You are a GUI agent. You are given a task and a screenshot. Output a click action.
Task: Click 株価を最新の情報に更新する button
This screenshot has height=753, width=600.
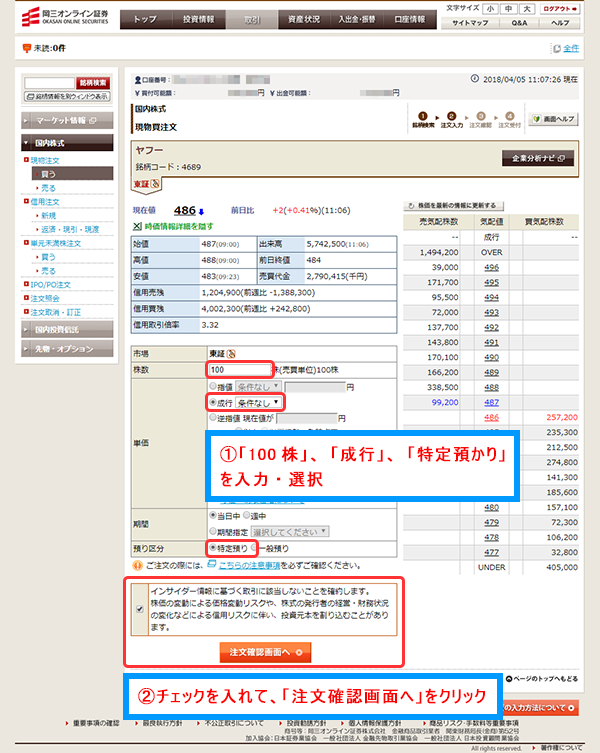point(453,206)
